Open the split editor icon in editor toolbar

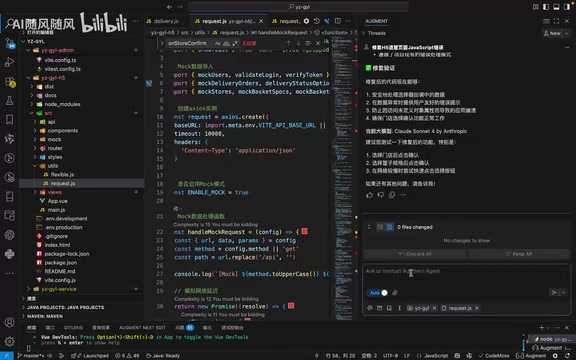(338, 21)
